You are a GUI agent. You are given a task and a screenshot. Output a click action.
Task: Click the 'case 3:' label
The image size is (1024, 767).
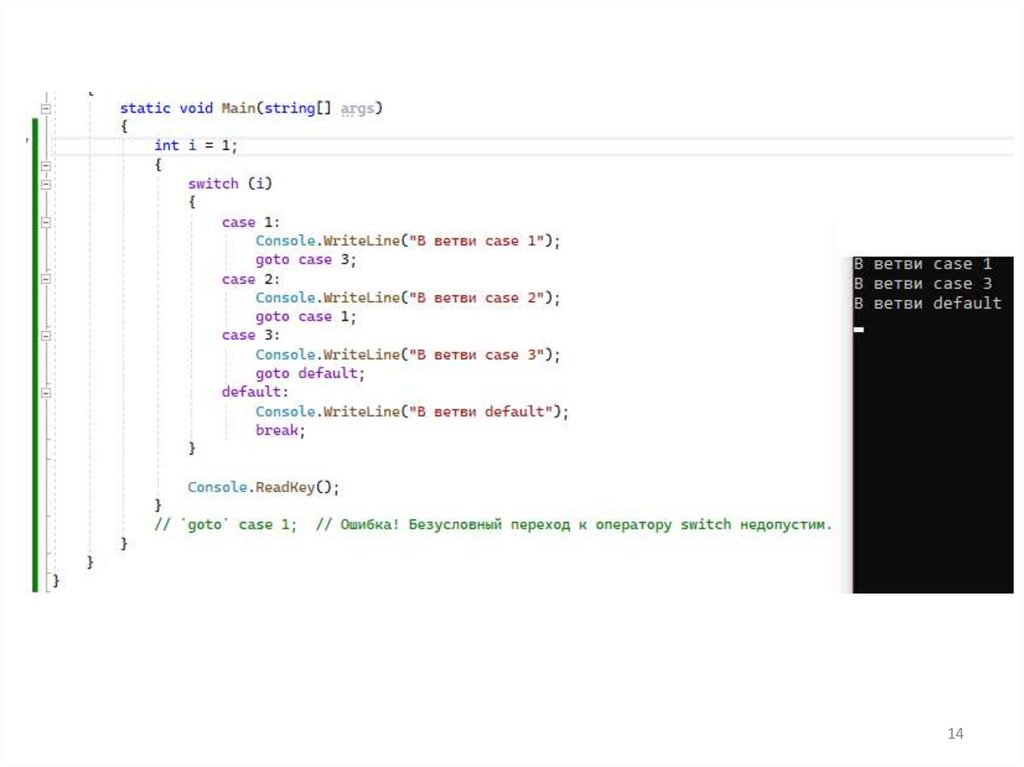[x=251, y=335]
